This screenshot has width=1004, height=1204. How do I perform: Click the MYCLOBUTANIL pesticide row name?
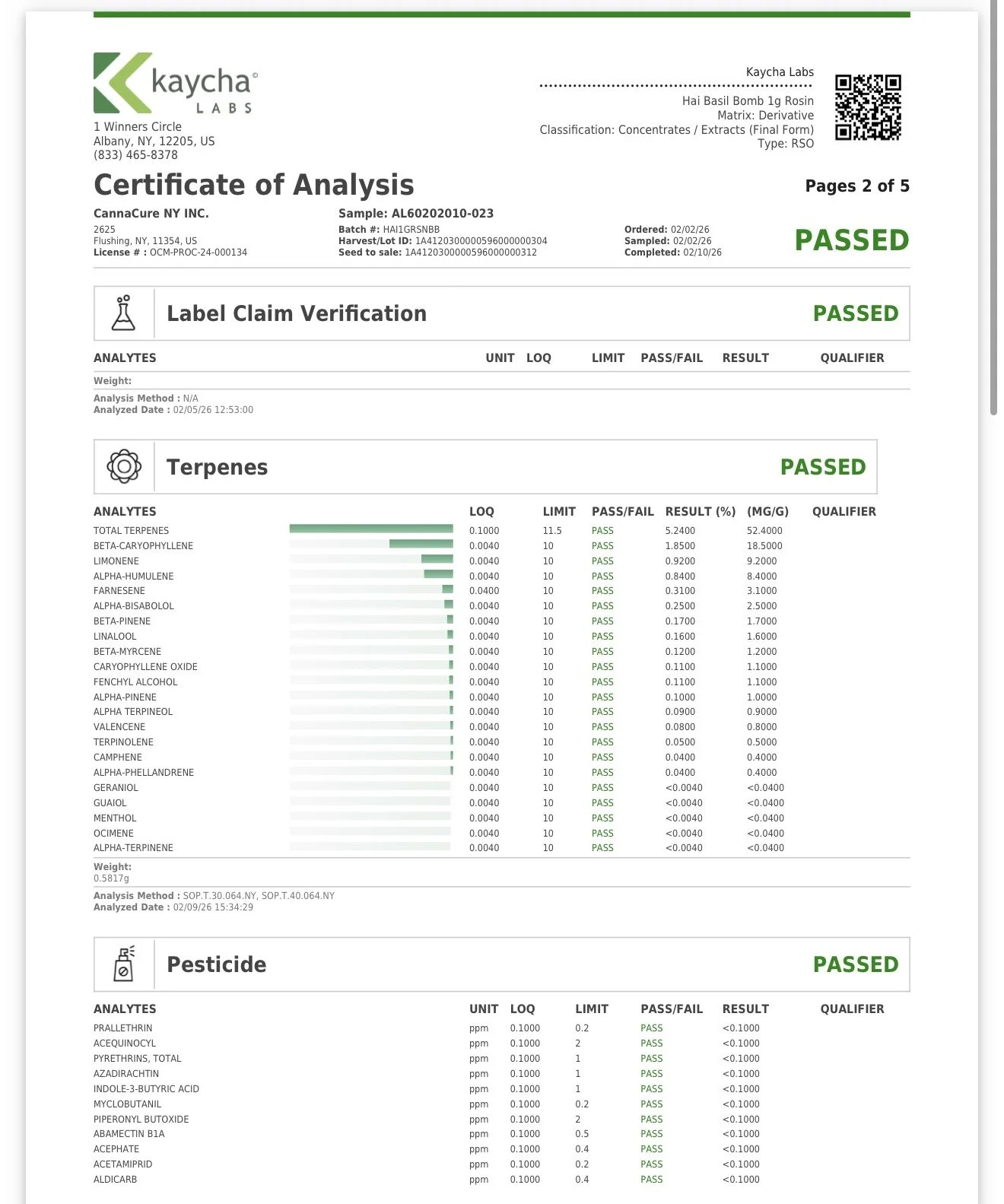[x=128, y=1104]
